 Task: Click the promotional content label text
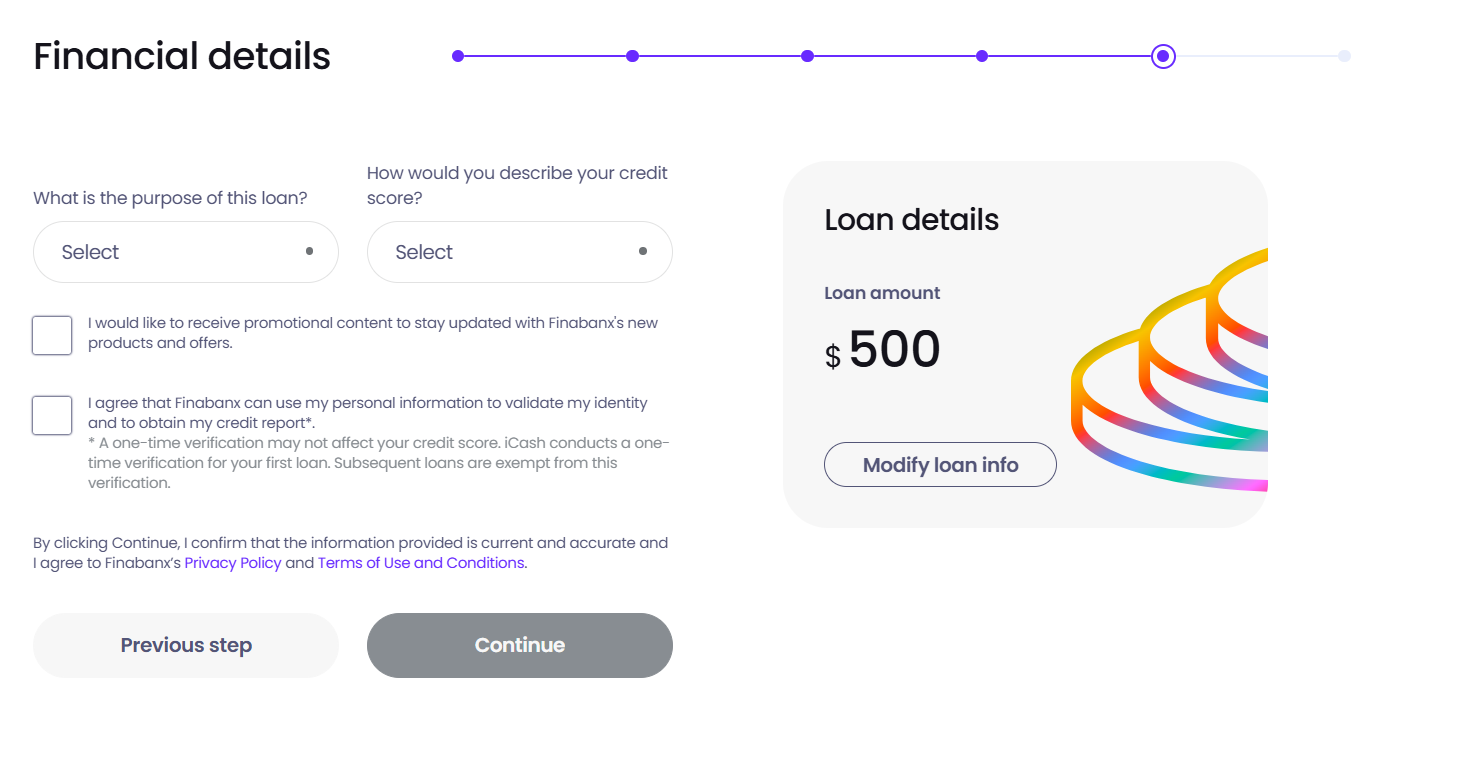pos(372,333)
